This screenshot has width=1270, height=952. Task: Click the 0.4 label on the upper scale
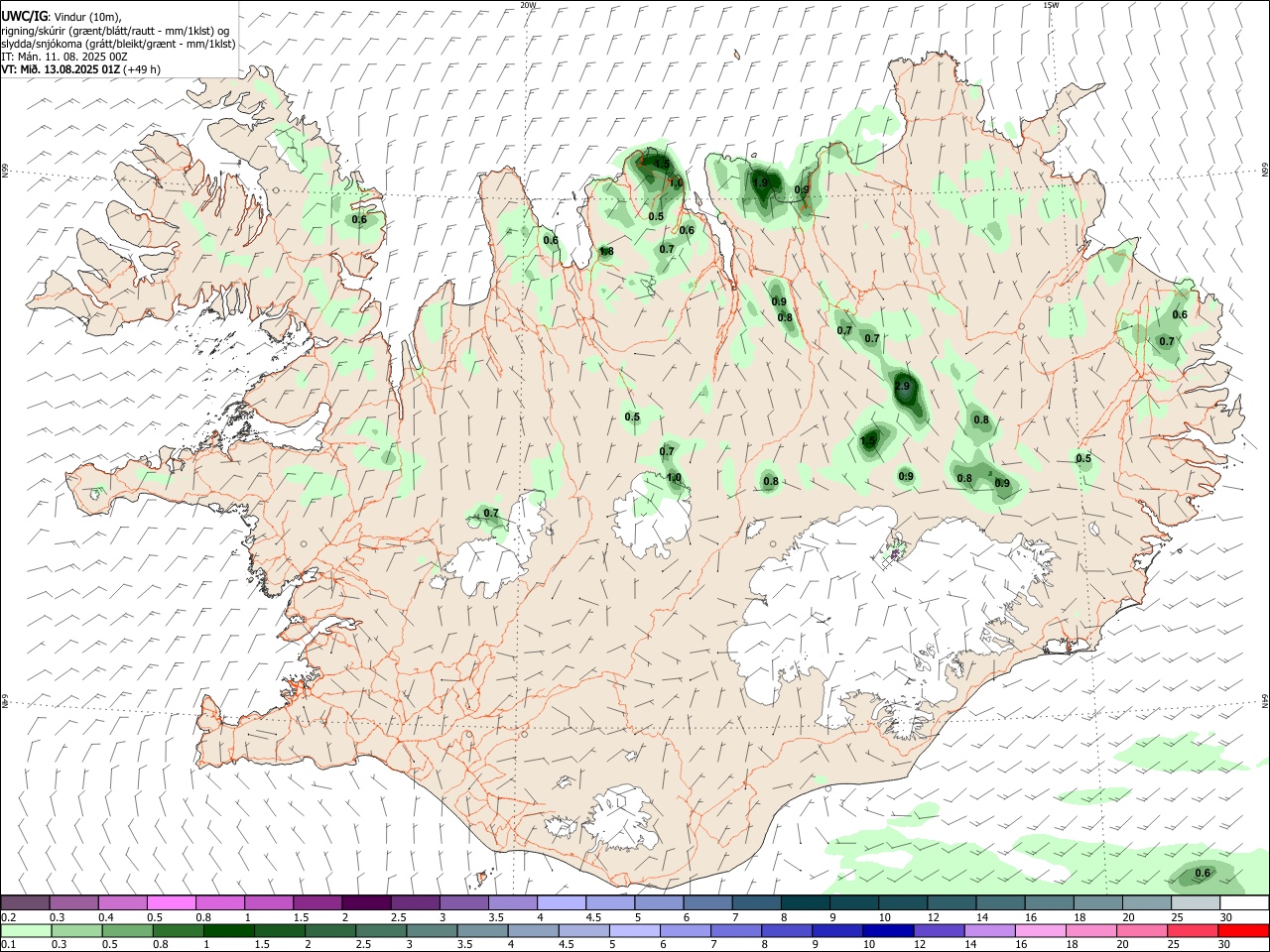pos(105,917)
